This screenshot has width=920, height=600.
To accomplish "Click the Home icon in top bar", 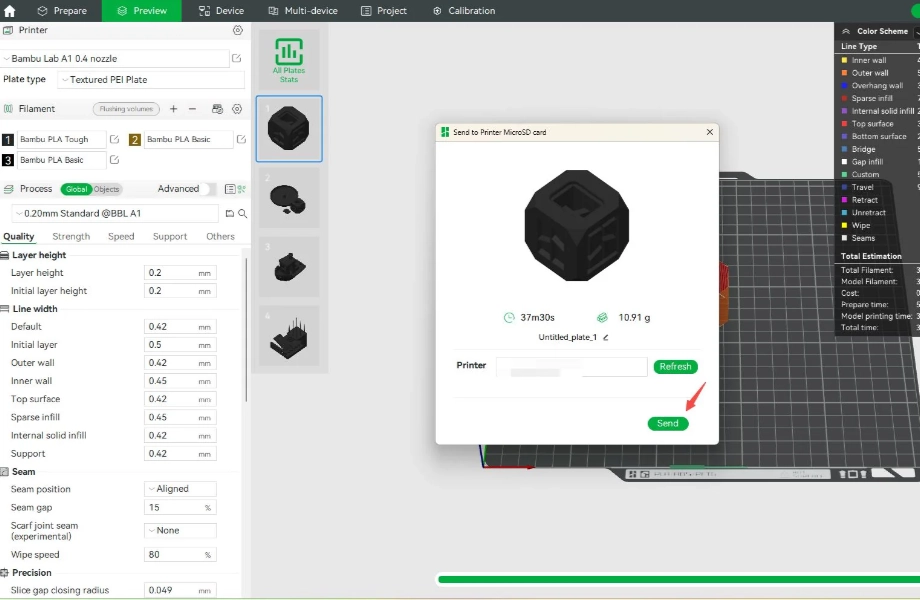I will 10,11.
